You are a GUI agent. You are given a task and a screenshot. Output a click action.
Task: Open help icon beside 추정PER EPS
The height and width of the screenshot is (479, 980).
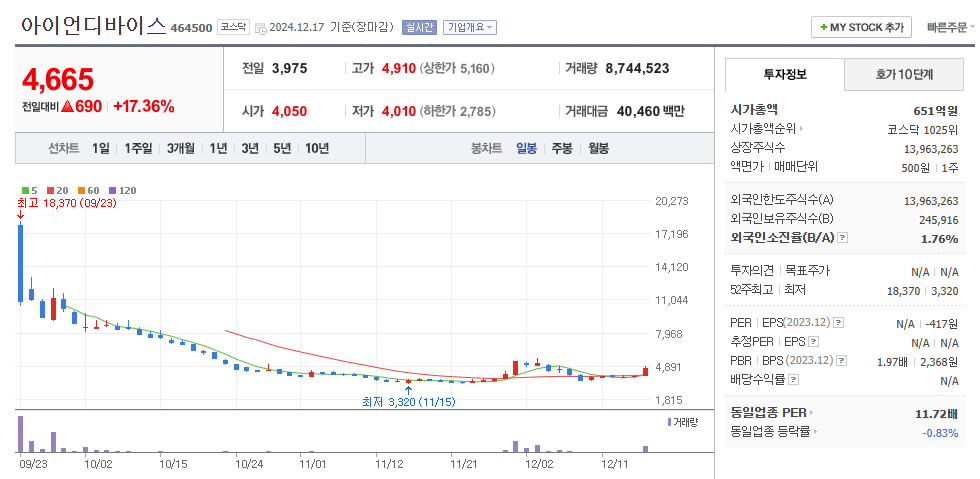point(813,342)
